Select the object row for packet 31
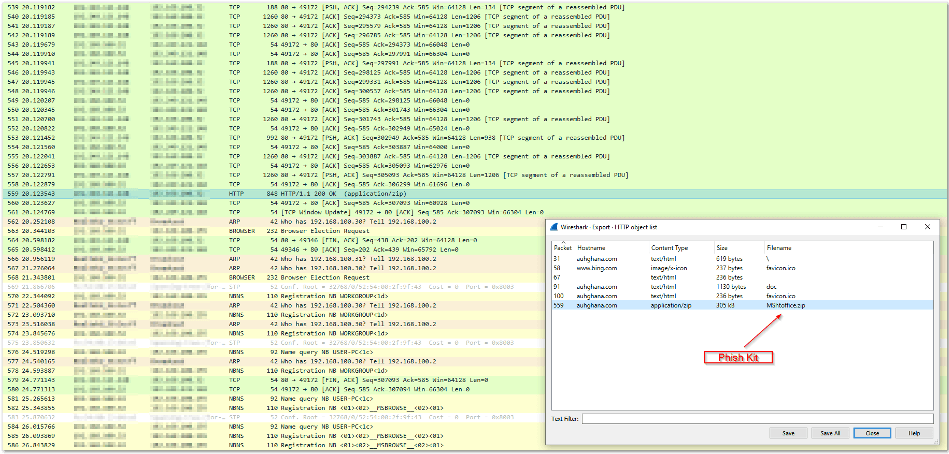 point(742,257)
